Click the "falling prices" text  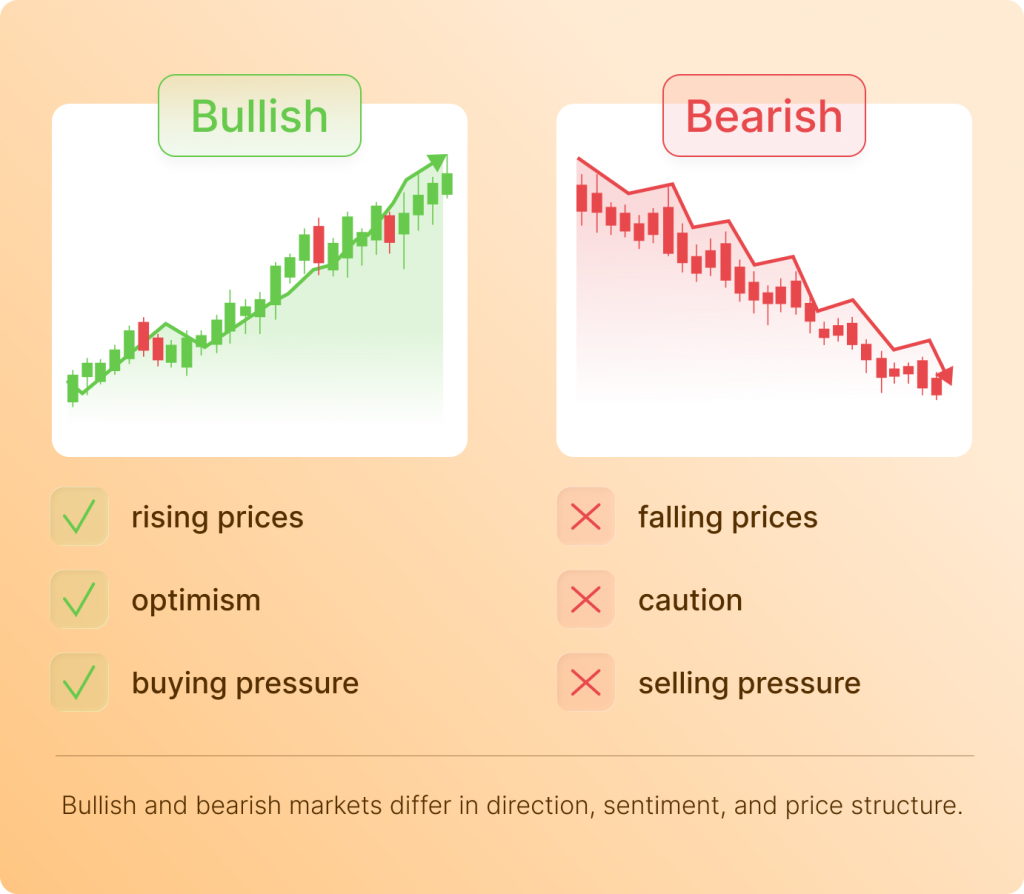728,518
